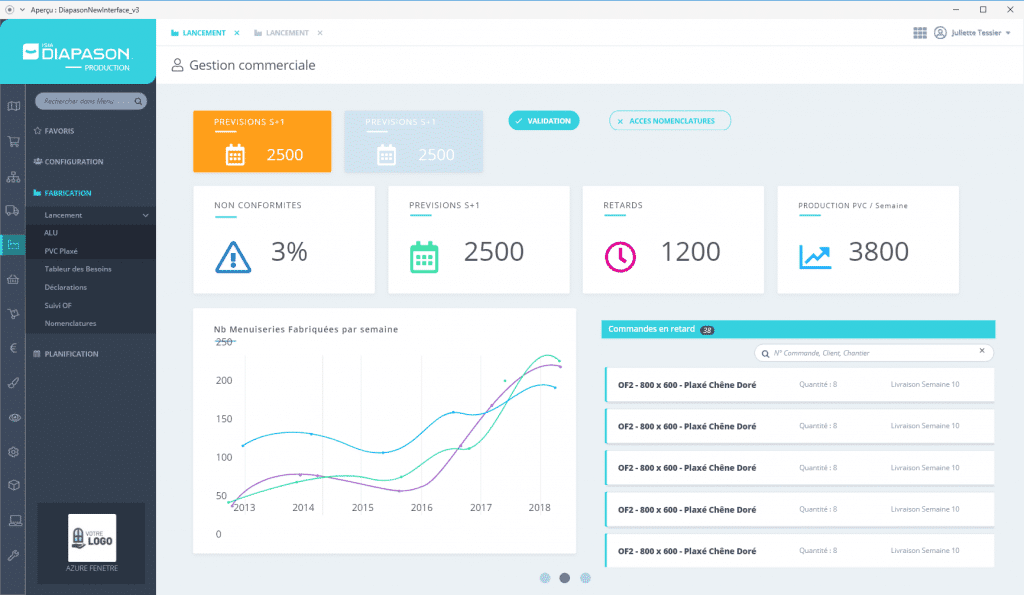The height and width of the screenshot is (595, 1024).
Task: Click the wrench tool sidebar icon
Action: tap(13, 555)
